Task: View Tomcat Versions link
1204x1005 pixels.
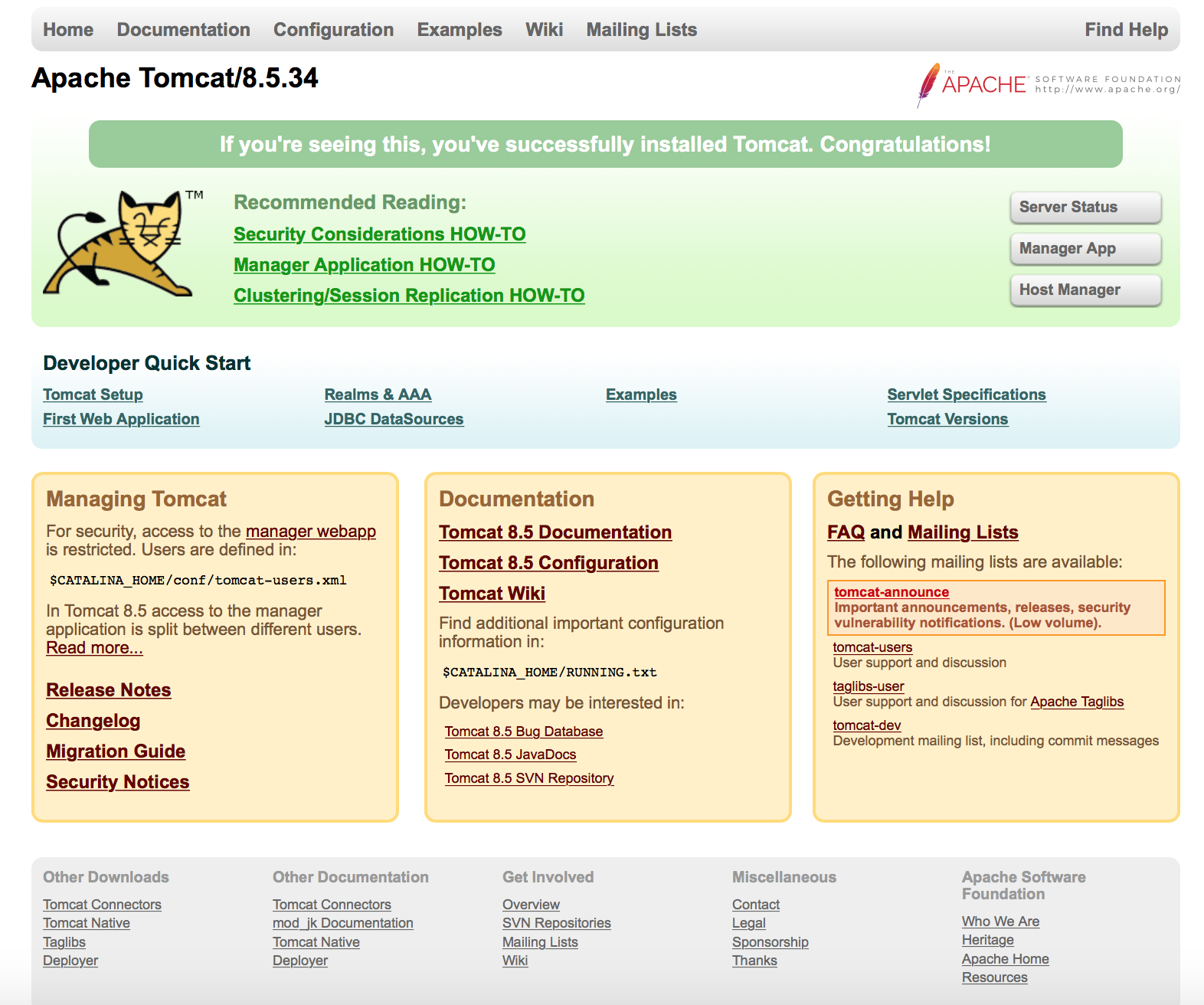Action: [x=948, y=419]
